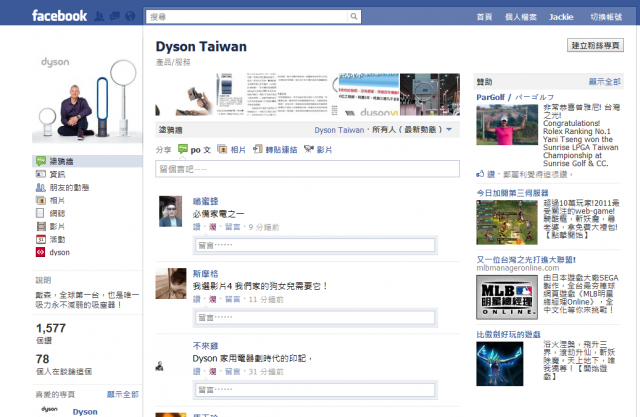Open the web-game ad screenshot image
This screenshot has width=640, height=417.
click(x=507, y=222)
